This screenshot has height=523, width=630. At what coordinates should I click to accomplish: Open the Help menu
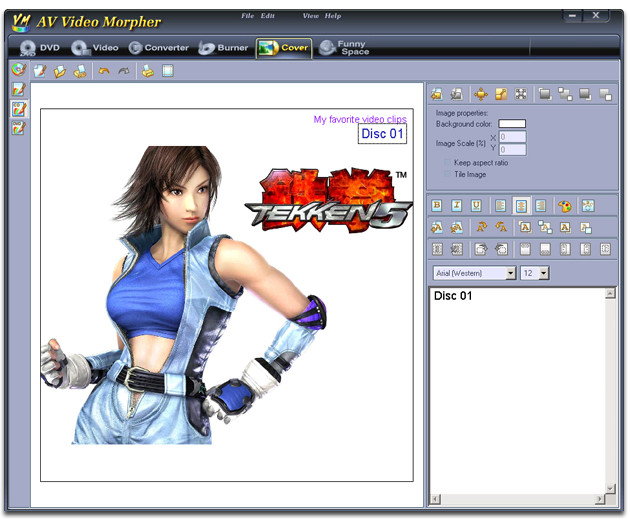pos(333,16)
